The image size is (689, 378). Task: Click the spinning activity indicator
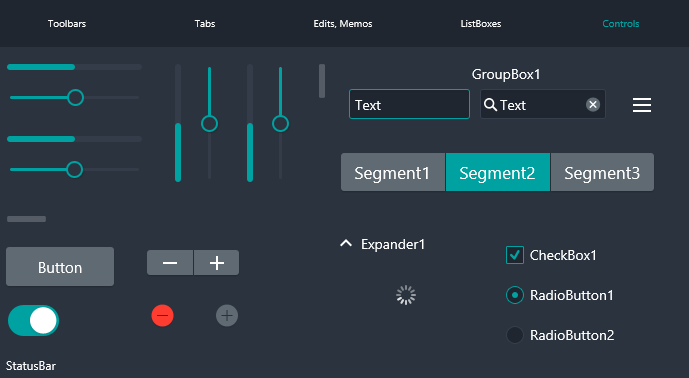[406, 295]
